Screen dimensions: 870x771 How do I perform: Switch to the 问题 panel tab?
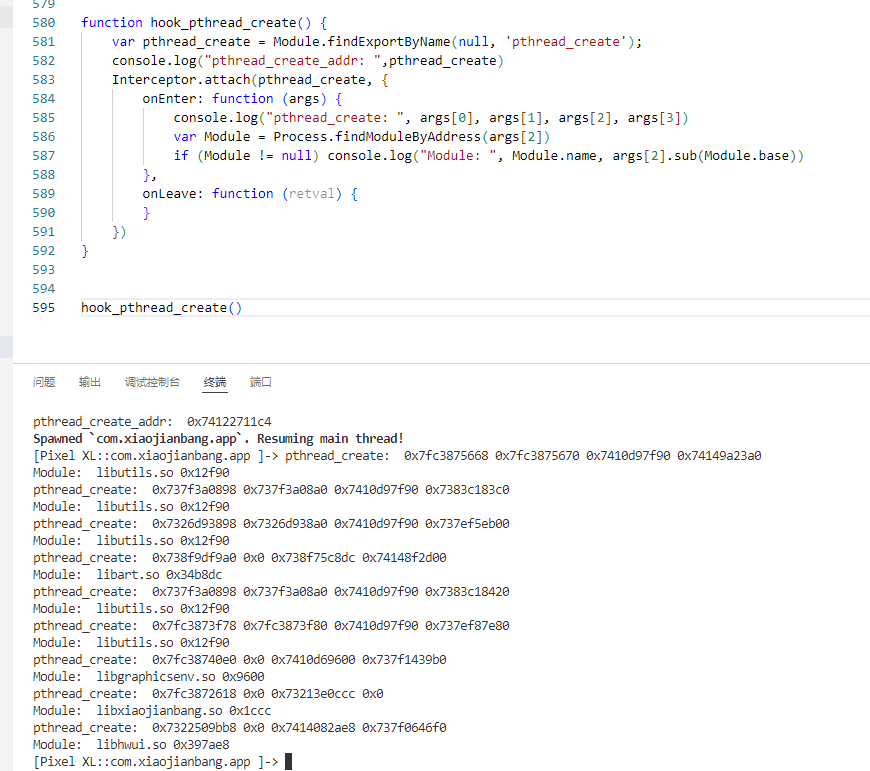point(44,382)
